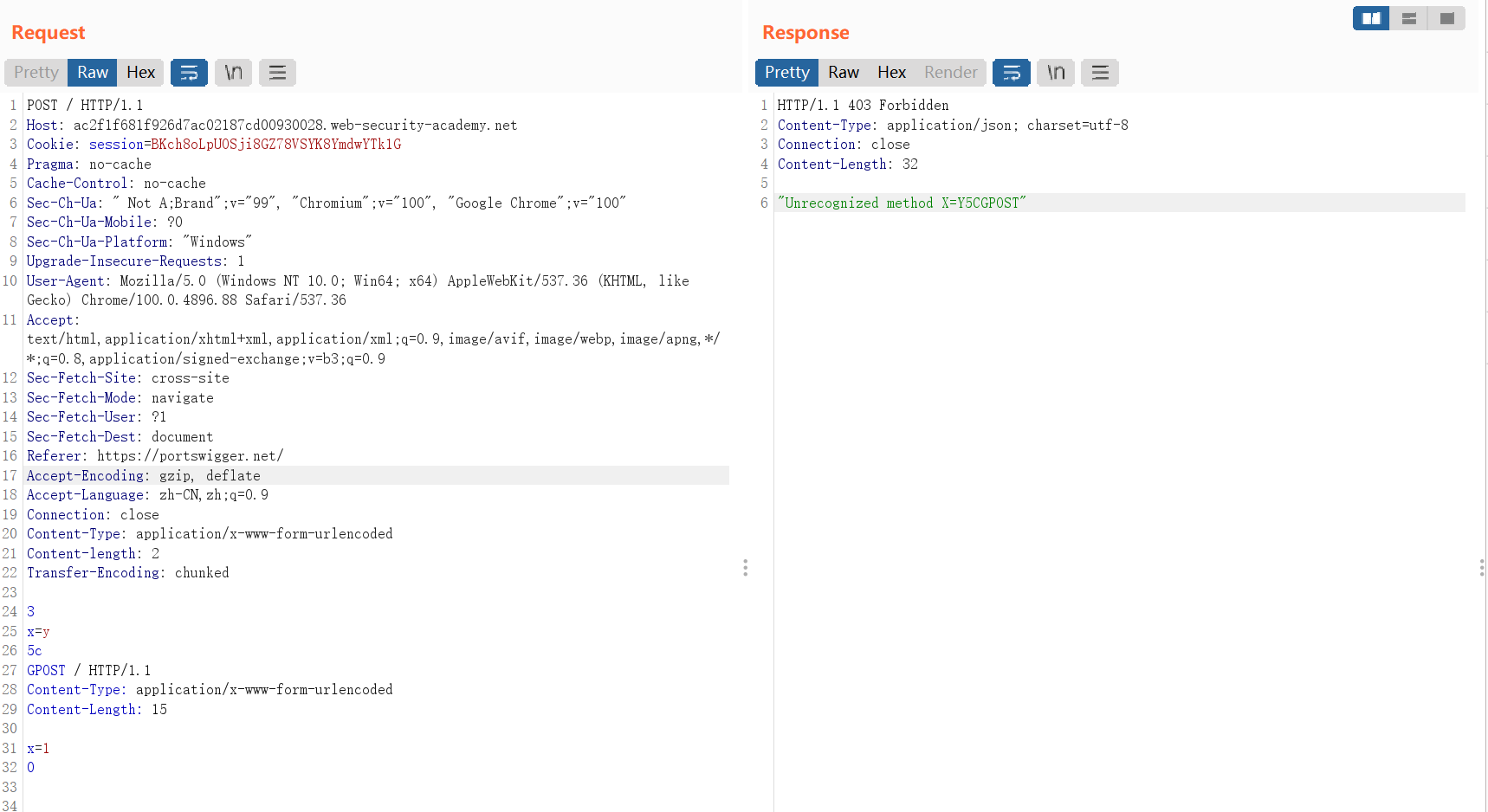1488x812 pixels.
Task: Click the Cookie session value
Action: (x=276, y=145)
